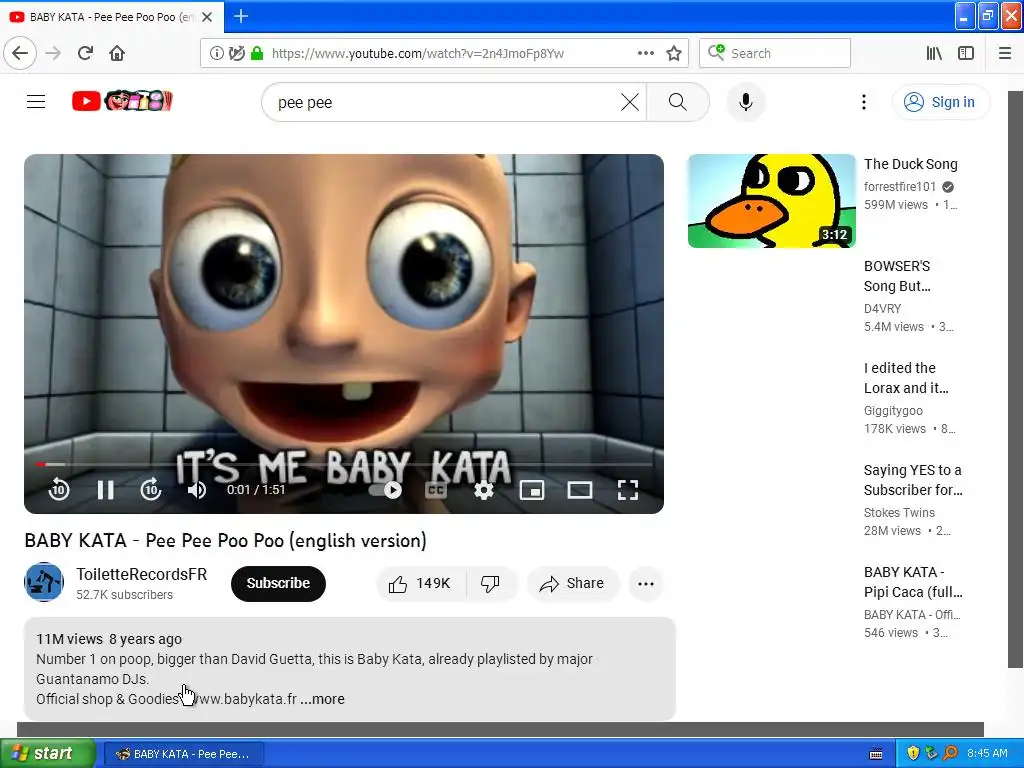Enable miniplayer mode icon
The height and width of the screenshot is (768, 1024).
coord(532,490)
